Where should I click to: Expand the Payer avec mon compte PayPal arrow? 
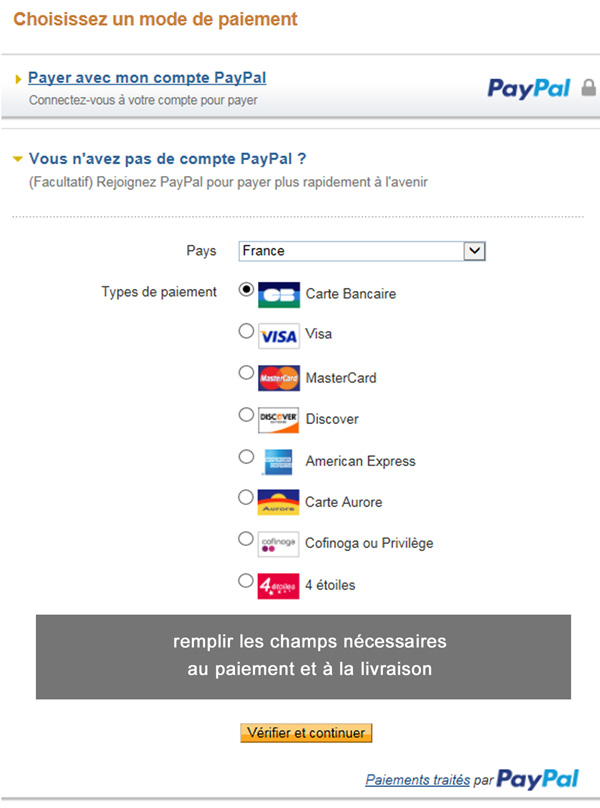[19, 79]
